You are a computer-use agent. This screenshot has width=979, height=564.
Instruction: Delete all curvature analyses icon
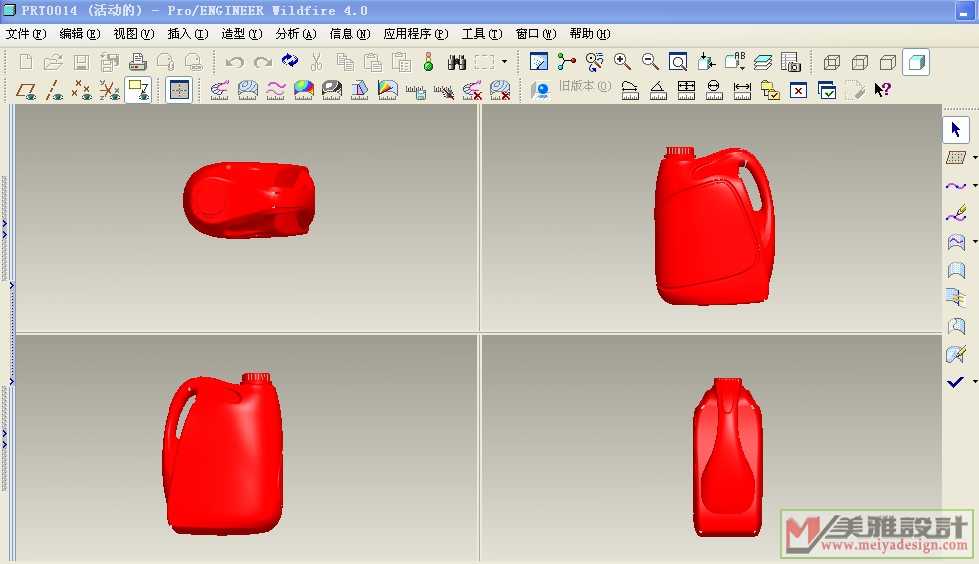click(x=472, y=91)
